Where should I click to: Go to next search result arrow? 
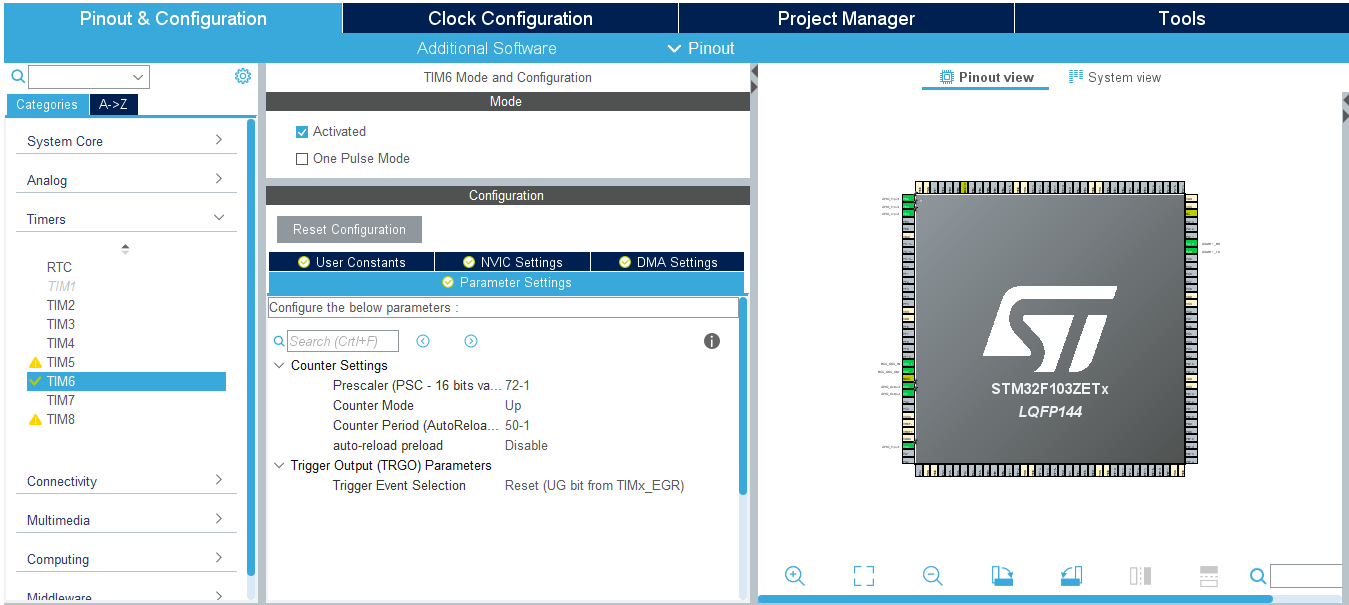coord(471,341)
